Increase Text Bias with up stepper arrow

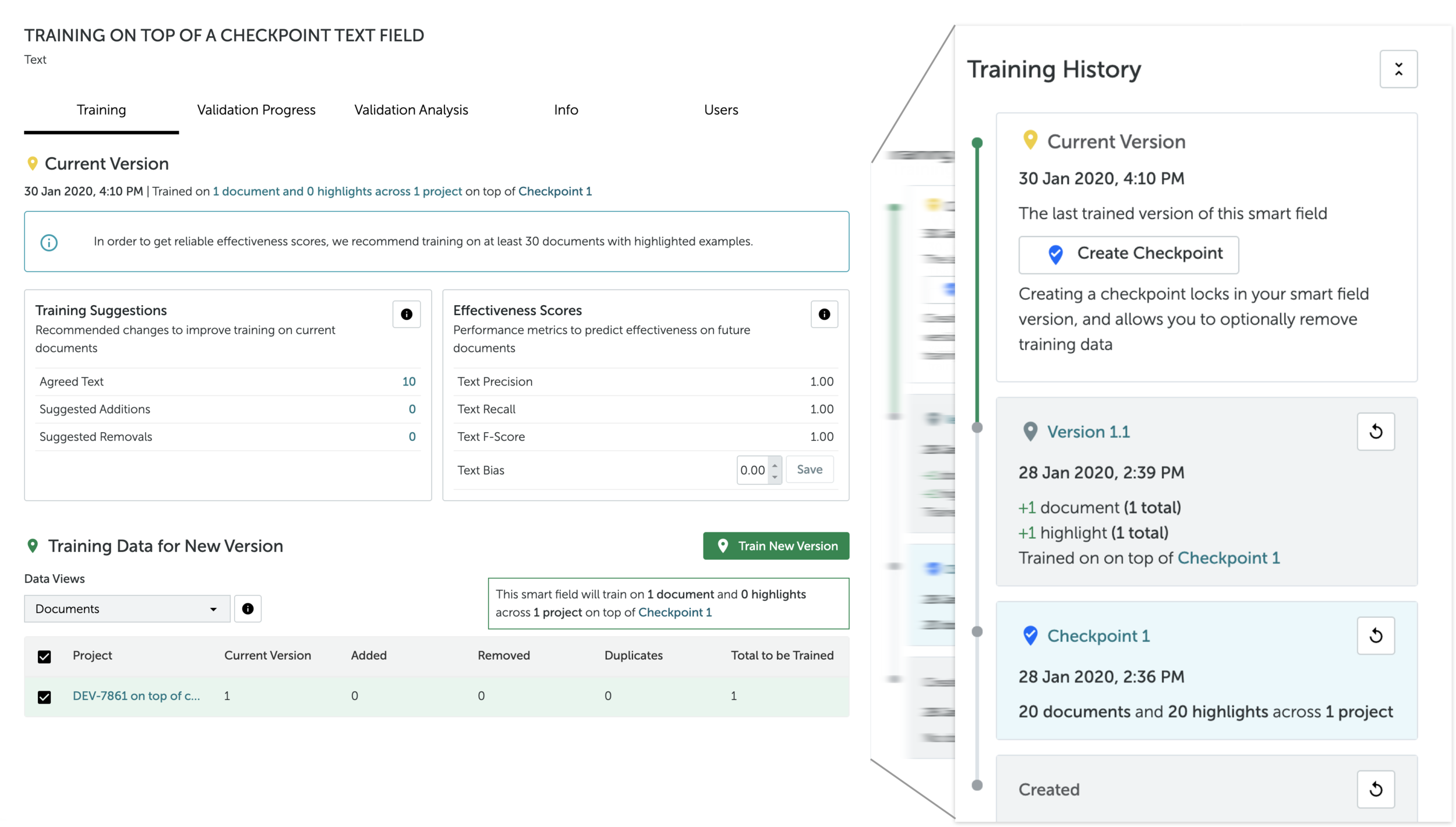[x=775, y=465]
